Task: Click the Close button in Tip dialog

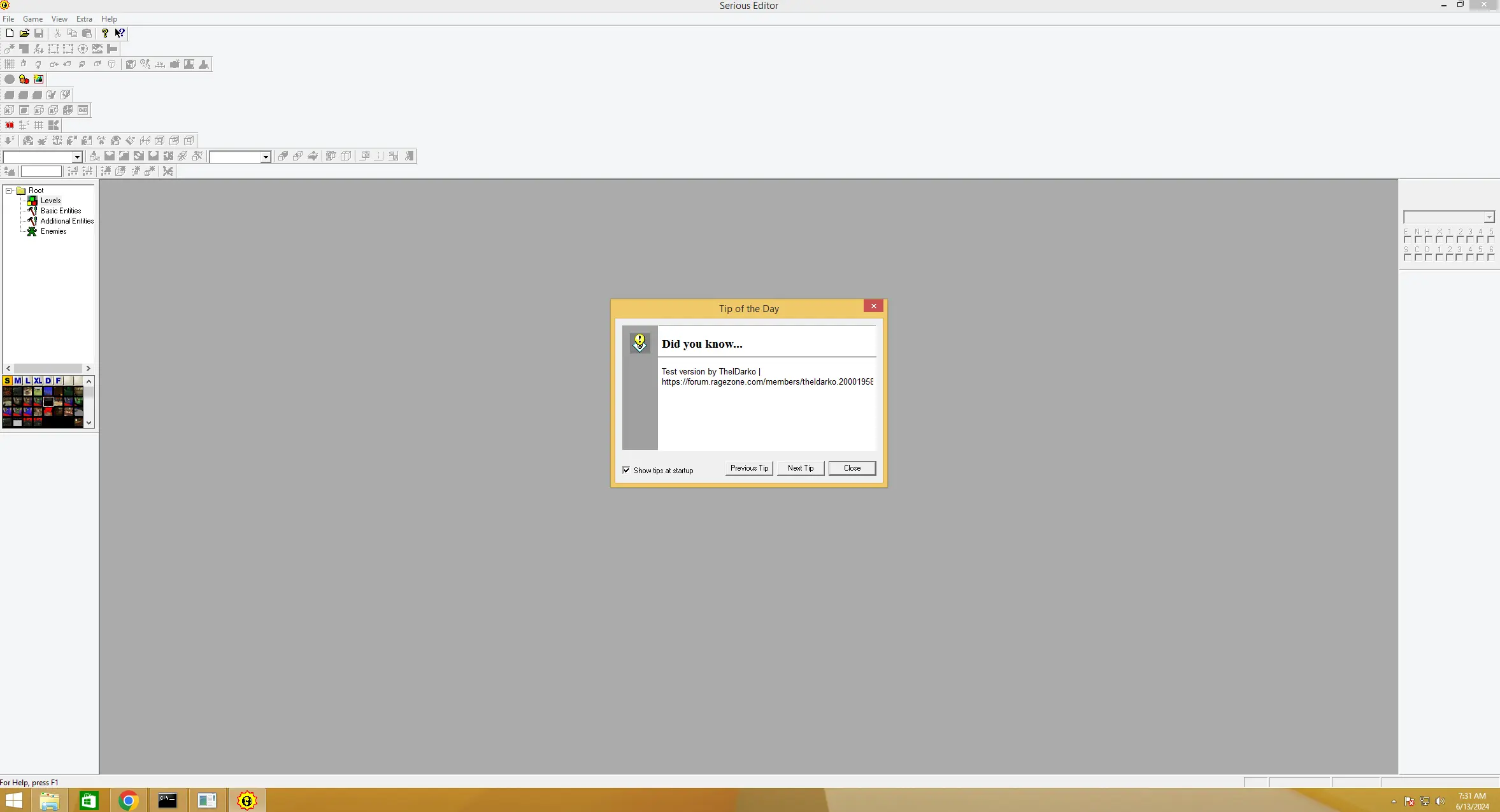Action: coord(852,468)
